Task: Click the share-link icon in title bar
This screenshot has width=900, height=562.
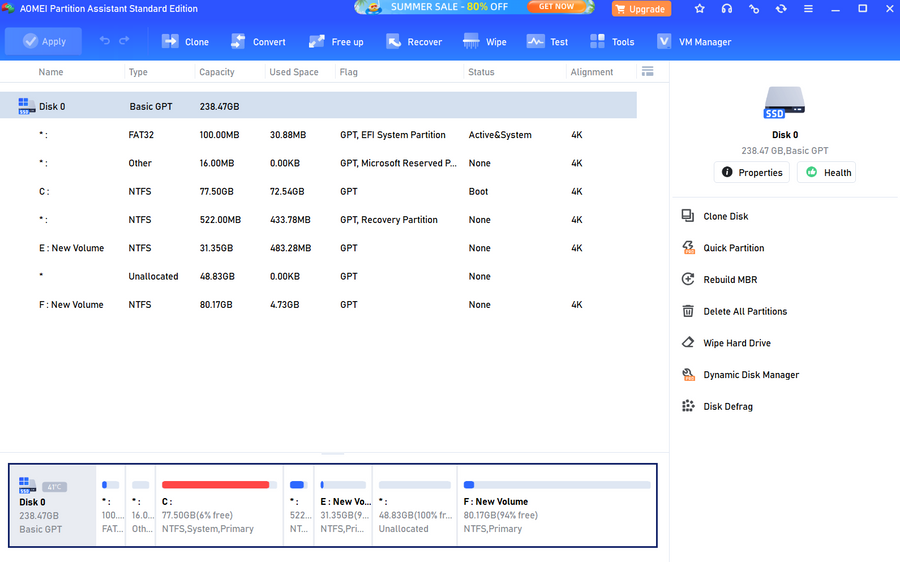Action: (x=754, y=9)
